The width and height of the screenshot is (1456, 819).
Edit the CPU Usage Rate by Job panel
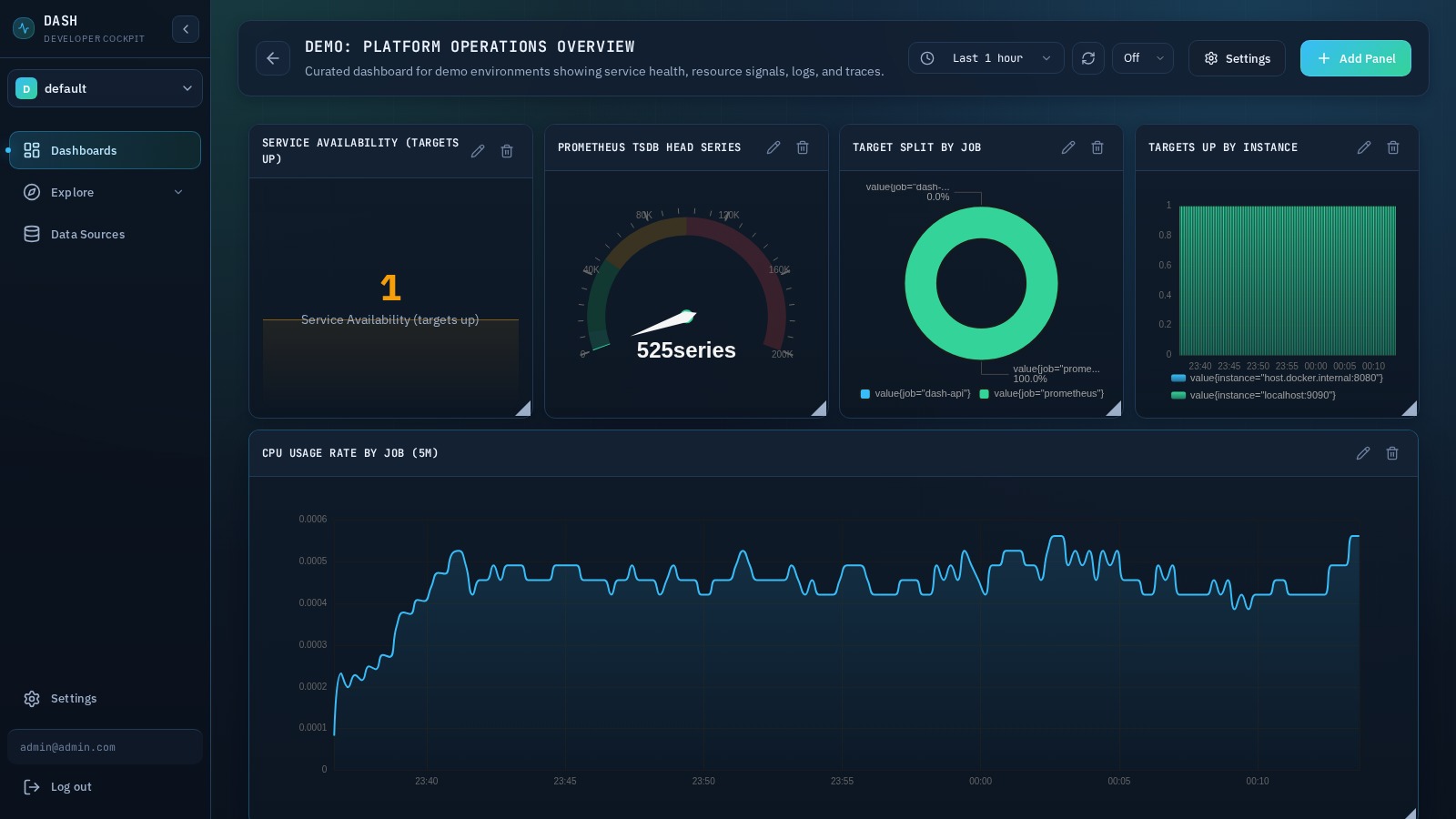(x=1362, y=453)
